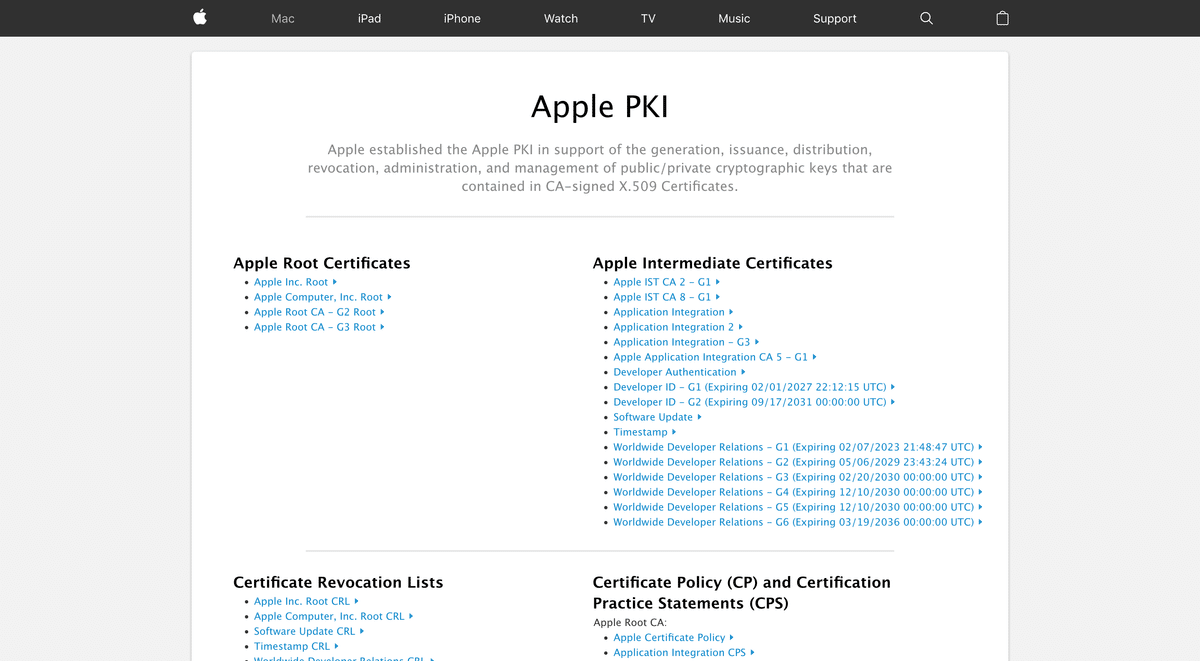The height and width of the screenshot is (661, 1200).
Task: Expand the Apple Inc. Root disclosure arrow
Action: (x=333, y=282)
